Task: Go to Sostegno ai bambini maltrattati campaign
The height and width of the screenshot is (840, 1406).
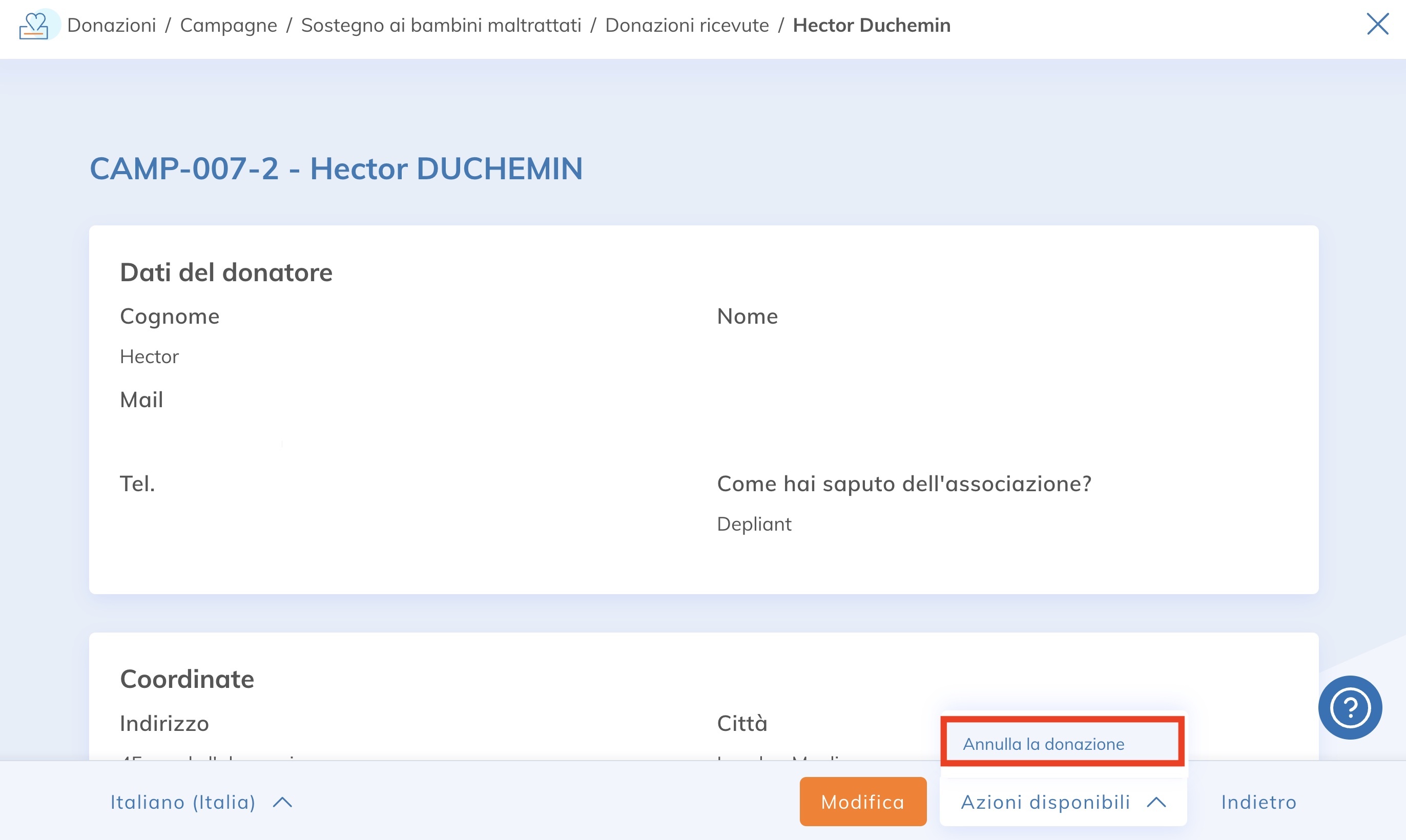Action: pos(441,26)
